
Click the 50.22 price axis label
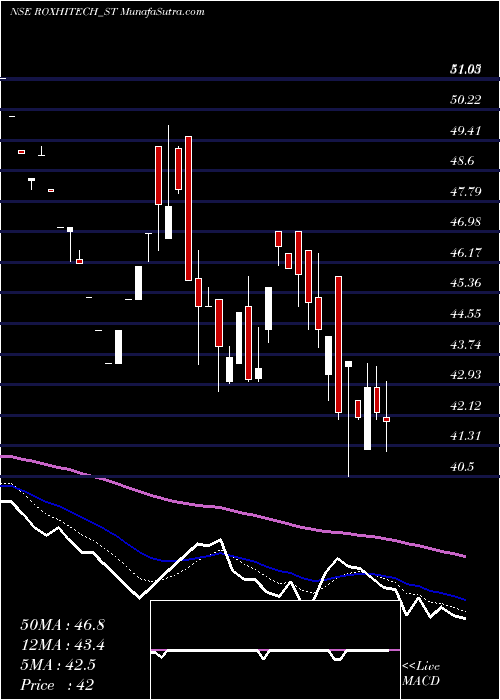466,100
